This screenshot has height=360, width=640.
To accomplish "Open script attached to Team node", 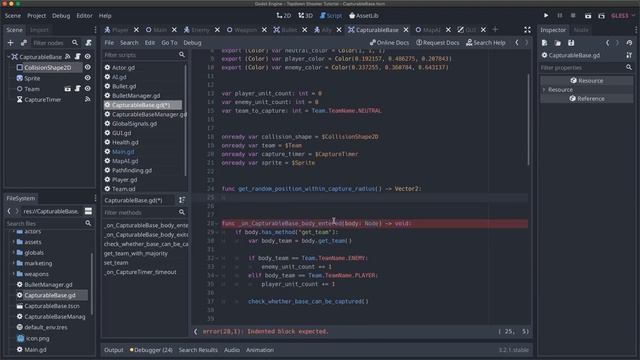I will tap(78, 89).
